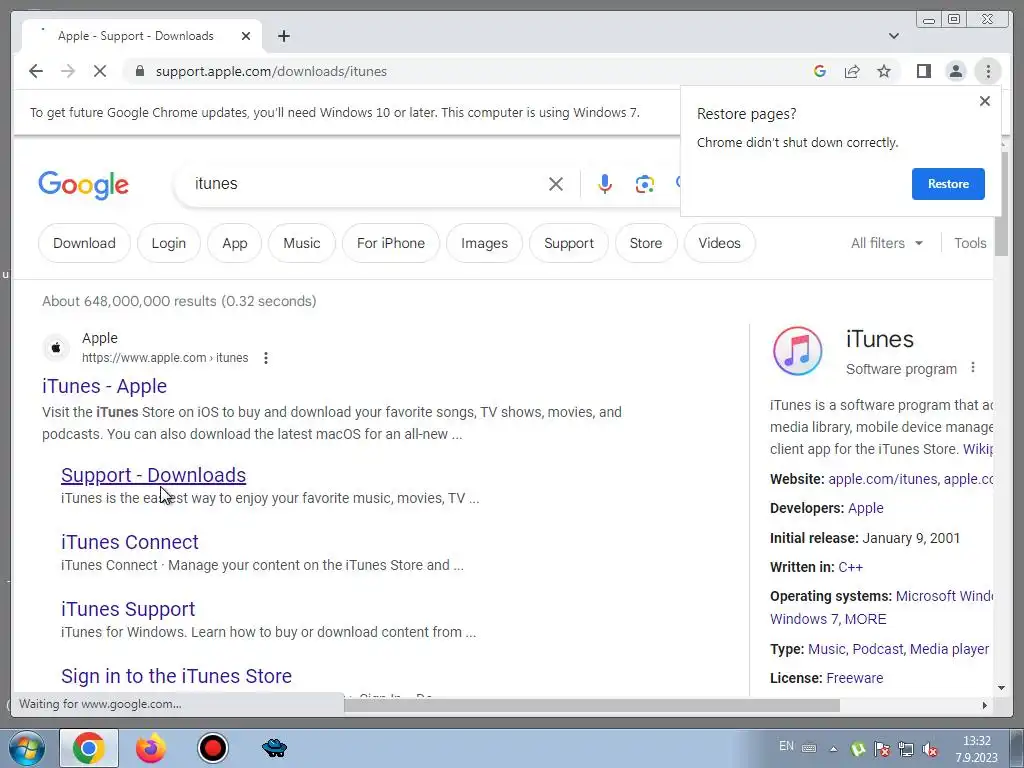Click the taskbar clock 13:32
The image size is (1024, 768).
[977, 741]
